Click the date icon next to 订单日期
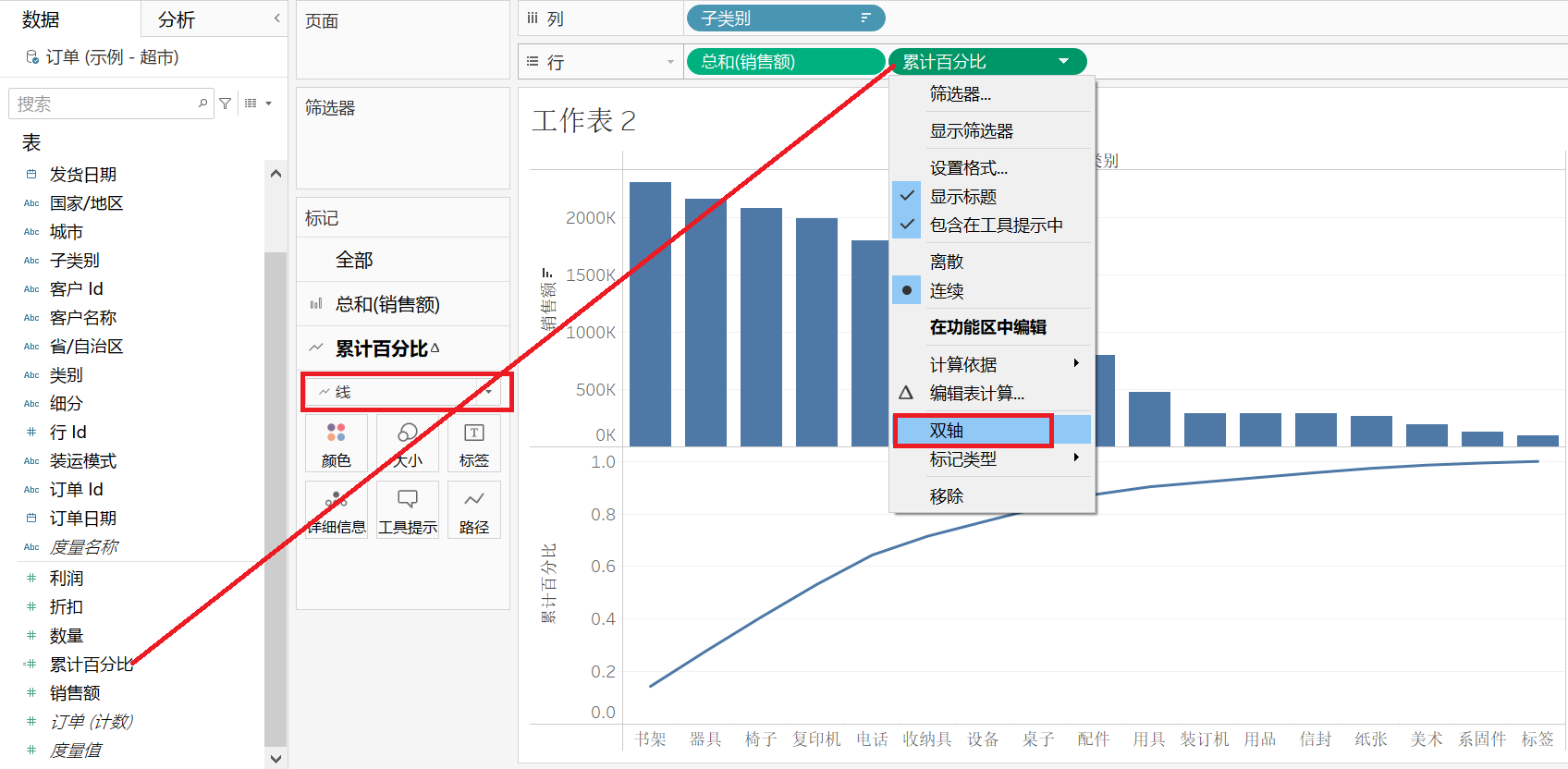This screenshot has height=769, width=1568. [31, 518]
